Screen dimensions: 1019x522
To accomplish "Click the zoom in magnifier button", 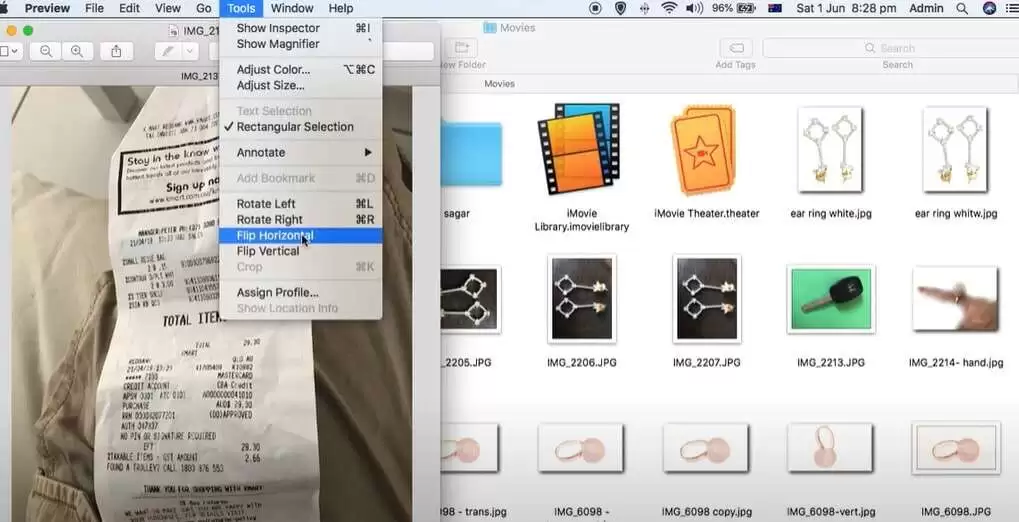I will tap(77, 50).
